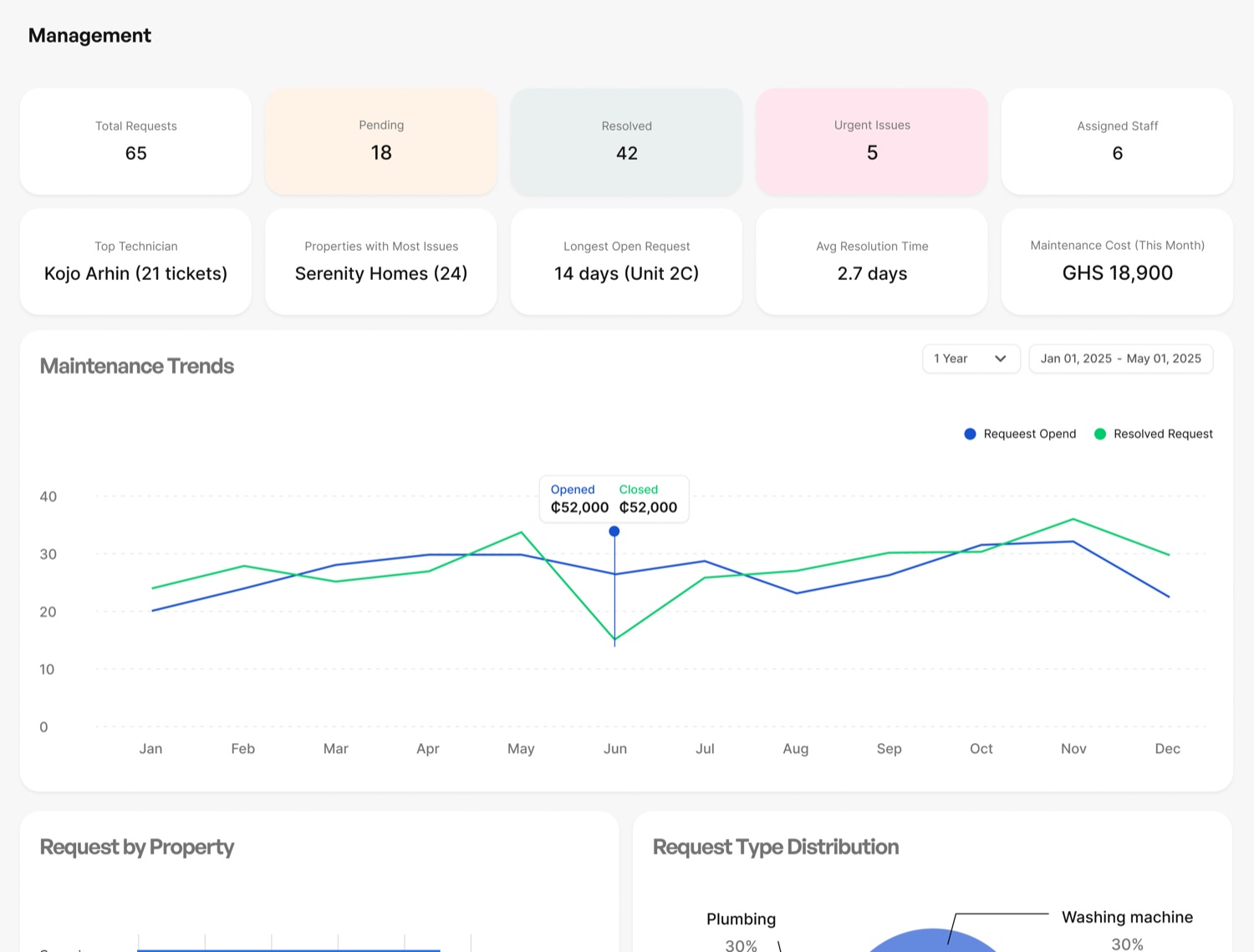Click the 20 value on the vertical axis
1254x952 pixels.
pyautogui.click(x=48, y=612)
